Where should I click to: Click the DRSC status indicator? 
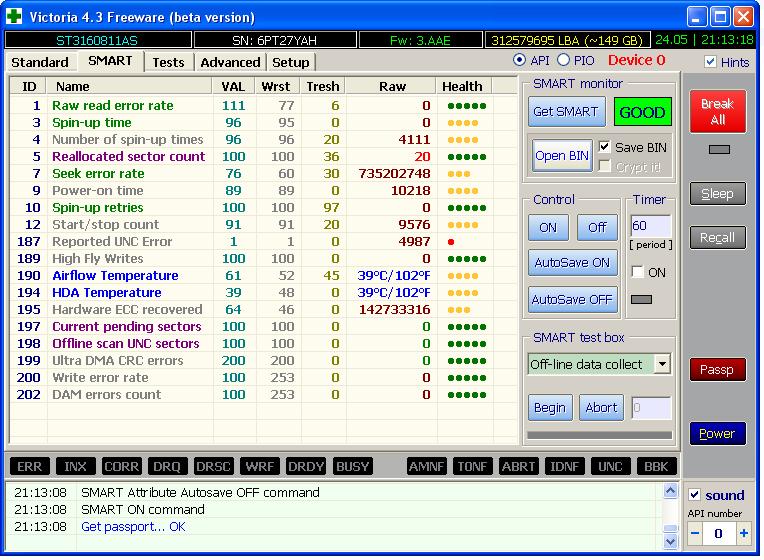pyautogui.click(x=213, y=466)
